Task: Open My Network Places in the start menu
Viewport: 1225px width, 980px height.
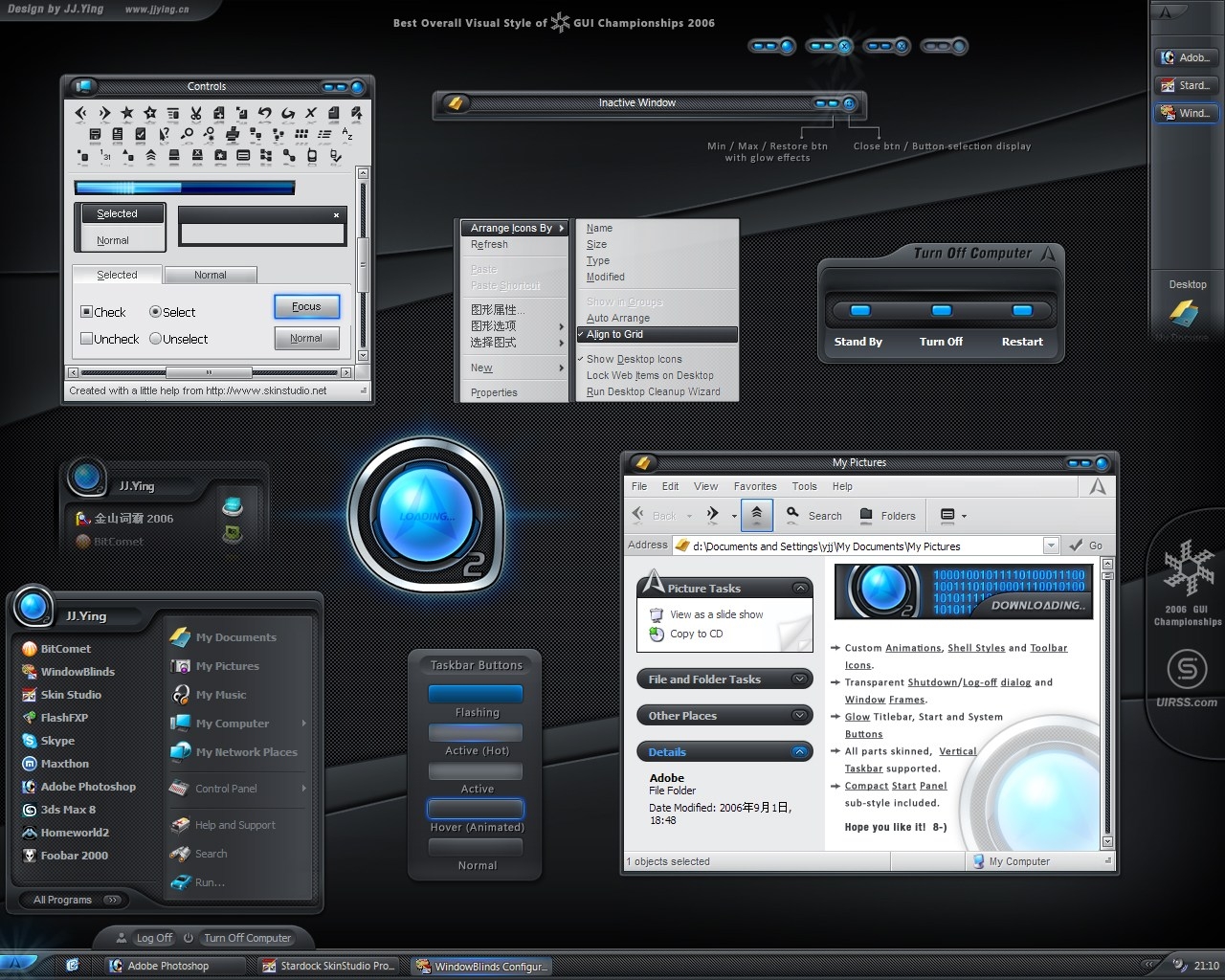Action: (x=234, y=752)
